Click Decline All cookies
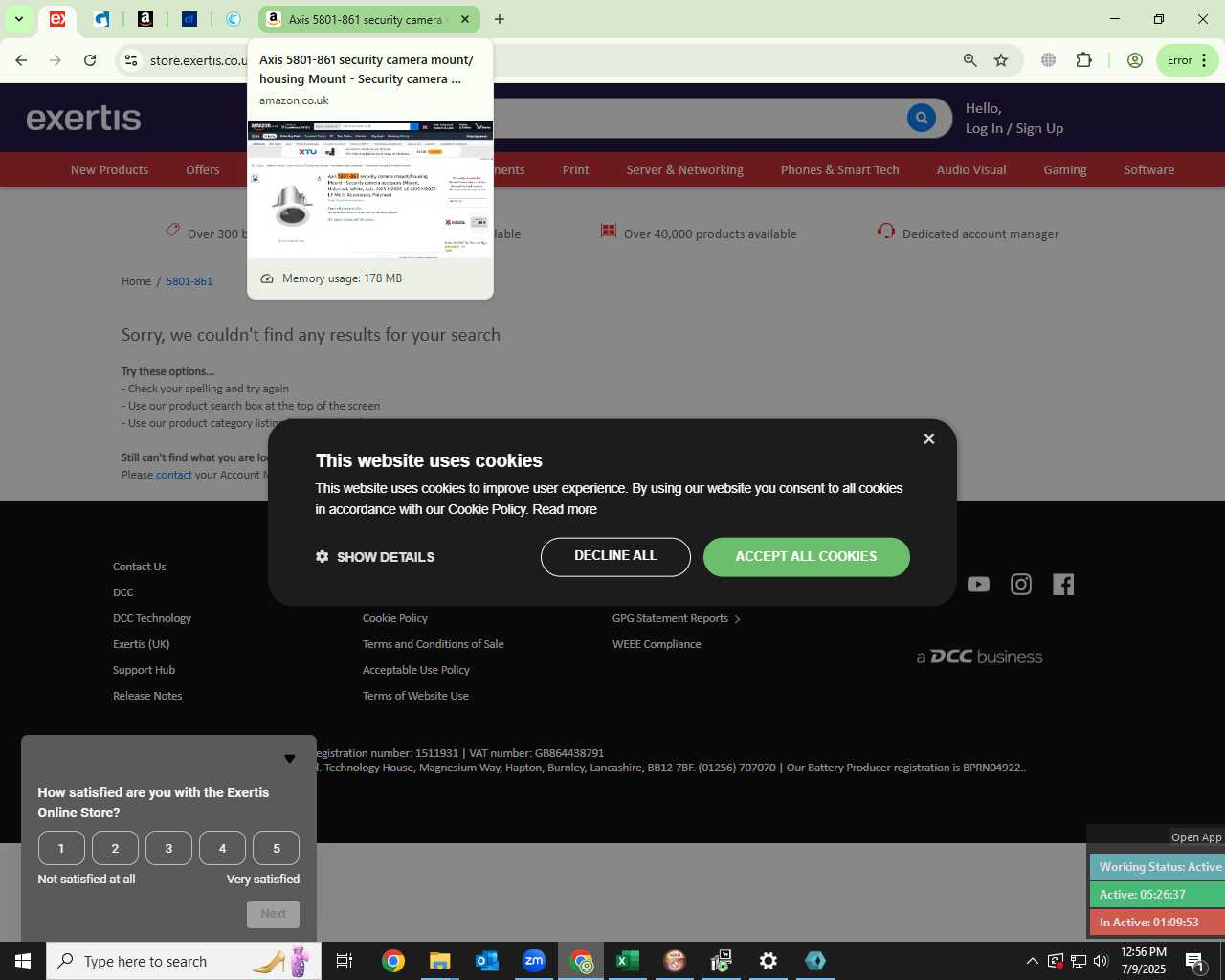Image resolution: width=1225 pixels, height=980 pixels. [x=615, y=557]
